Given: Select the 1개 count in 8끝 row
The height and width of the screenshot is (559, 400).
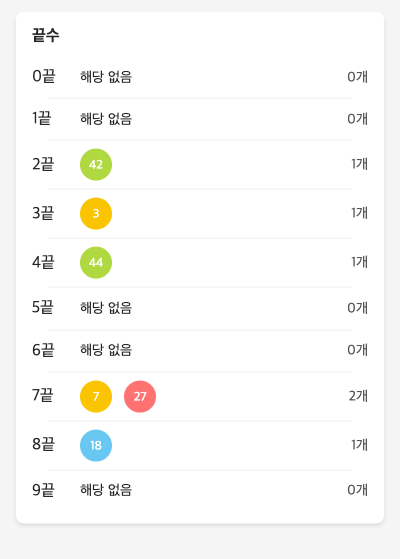Looking at the screenshot, I should coord(359,445).
